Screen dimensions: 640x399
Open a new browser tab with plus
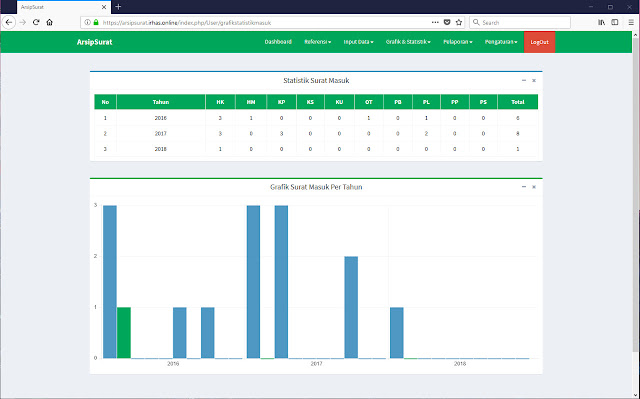click(x=118, y=7)
